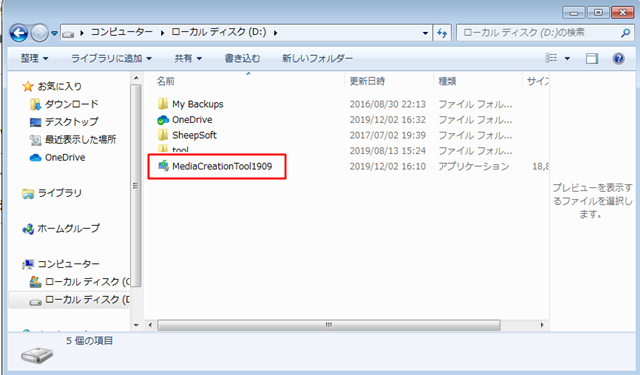Expand arrow after ローカル ディスク (D:) breadcrumb
Viewport: 640px width, 375px height.
276,33
